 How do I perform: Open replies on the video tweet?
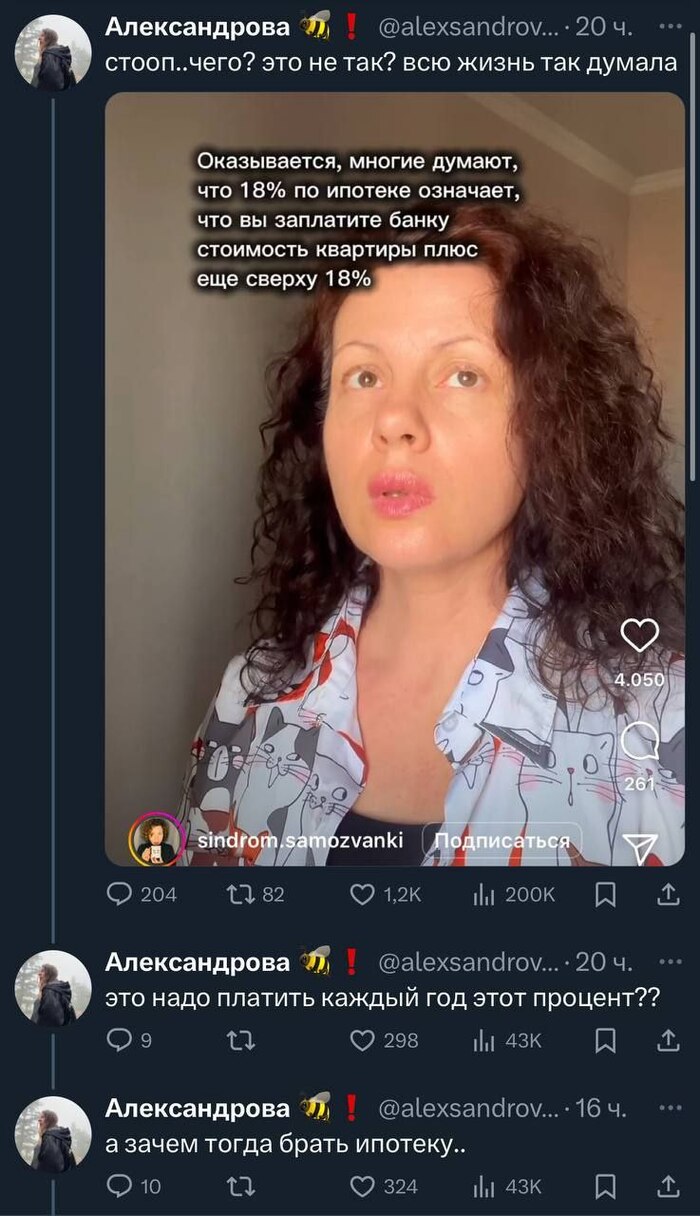click(x=121, y=894)
